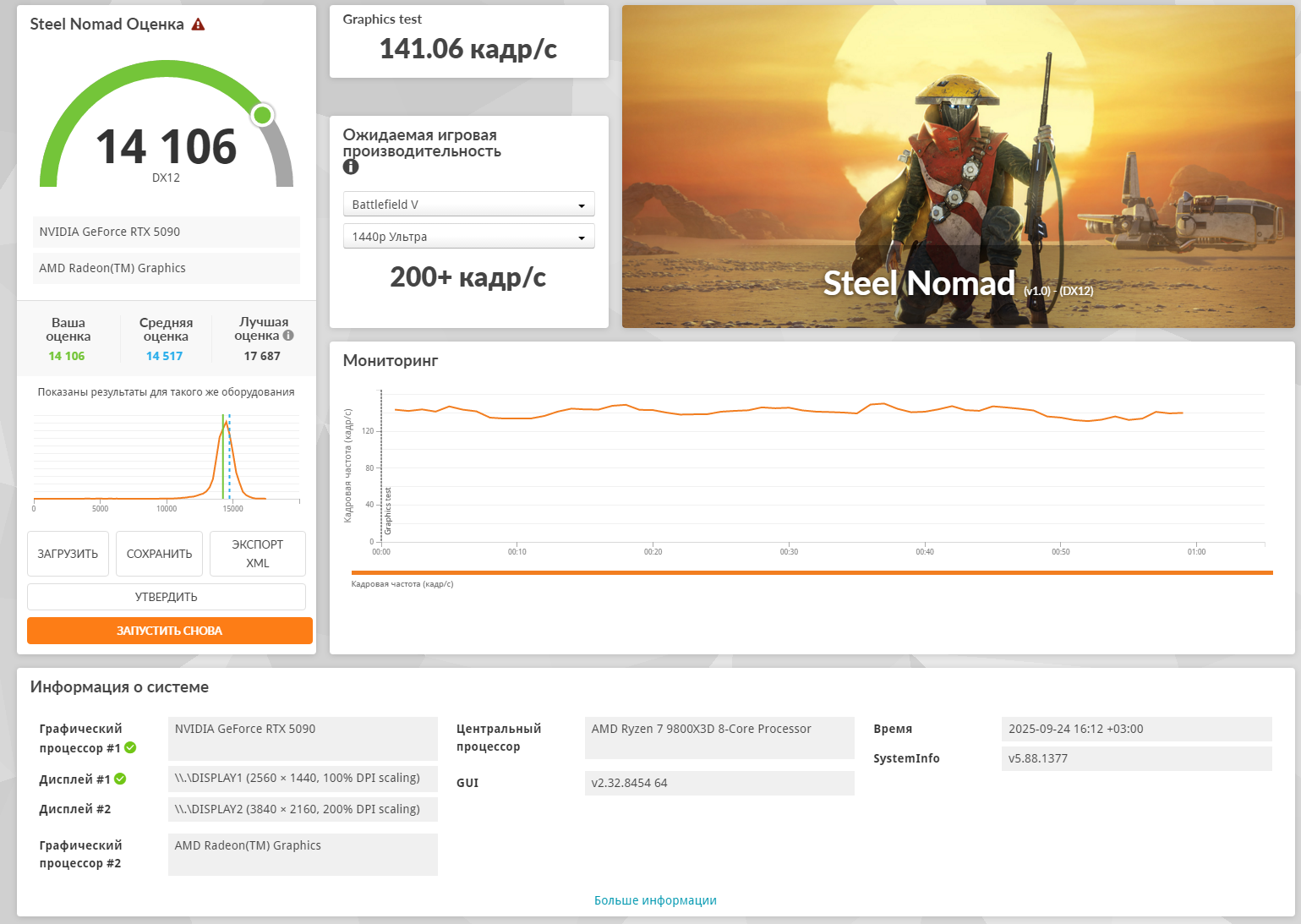Click the УТВЕРДИТЬ button
1301x924 pixels.
pos(167,597)
